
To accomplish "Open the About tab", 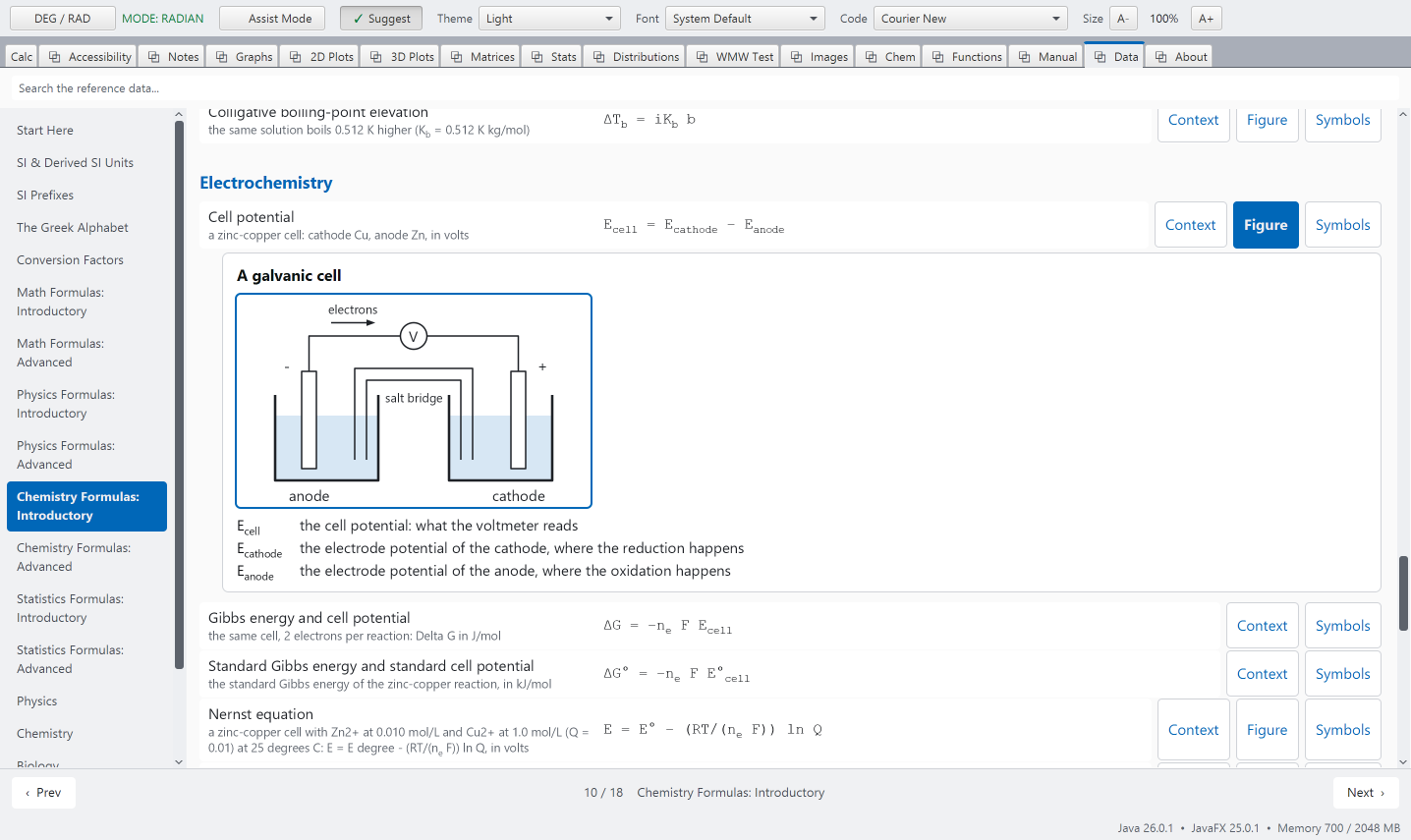I will (x=1179, y=57).
